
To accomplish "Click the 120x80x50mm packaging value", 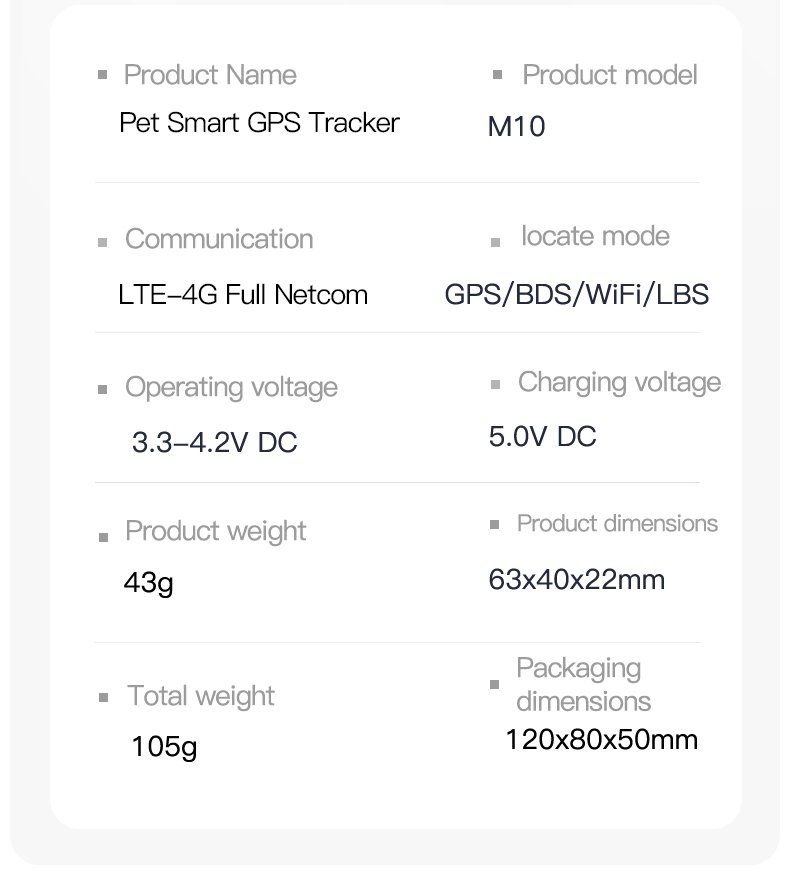I will pos(601,740).
